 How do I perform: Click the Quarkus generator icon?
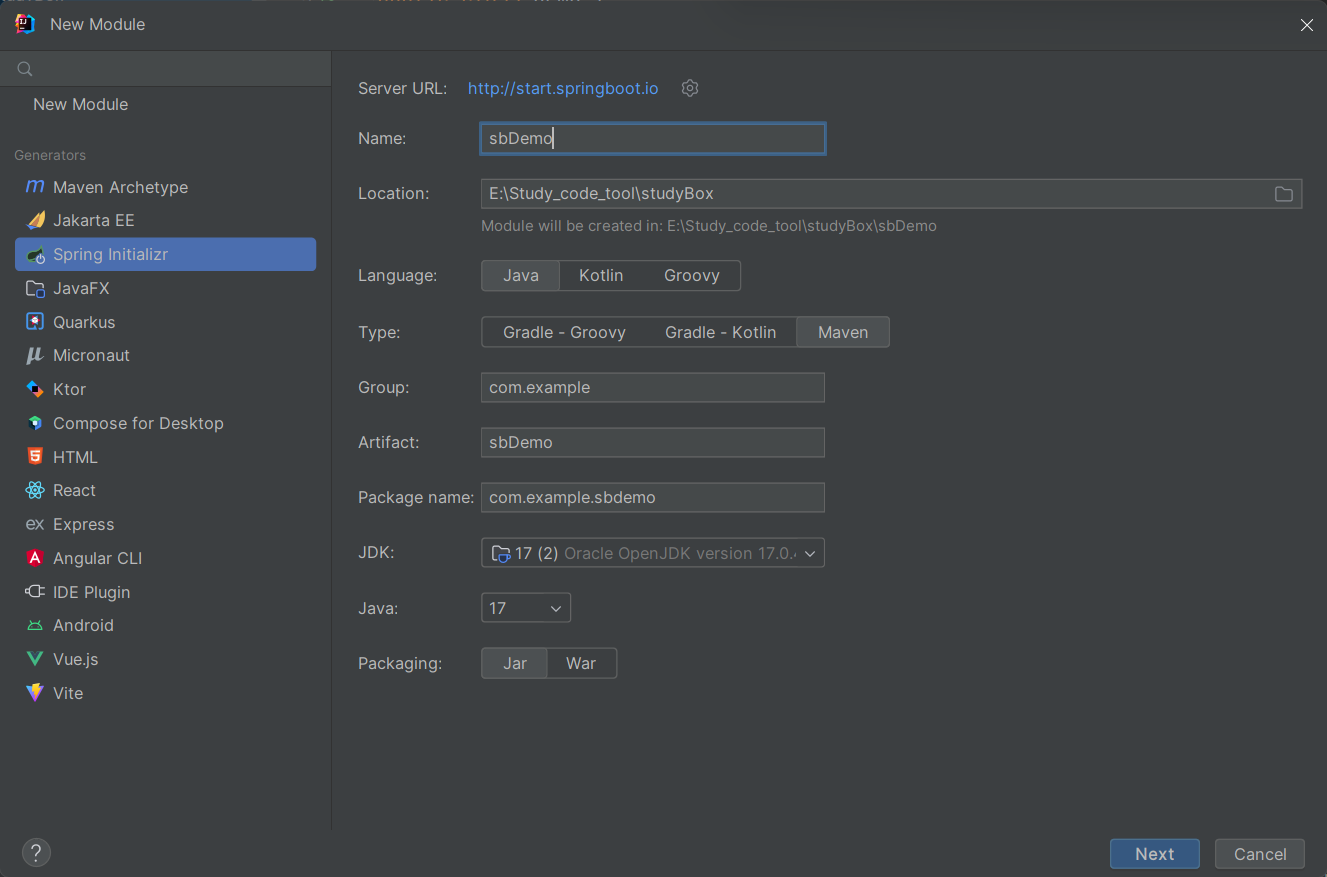pos(35,322)
